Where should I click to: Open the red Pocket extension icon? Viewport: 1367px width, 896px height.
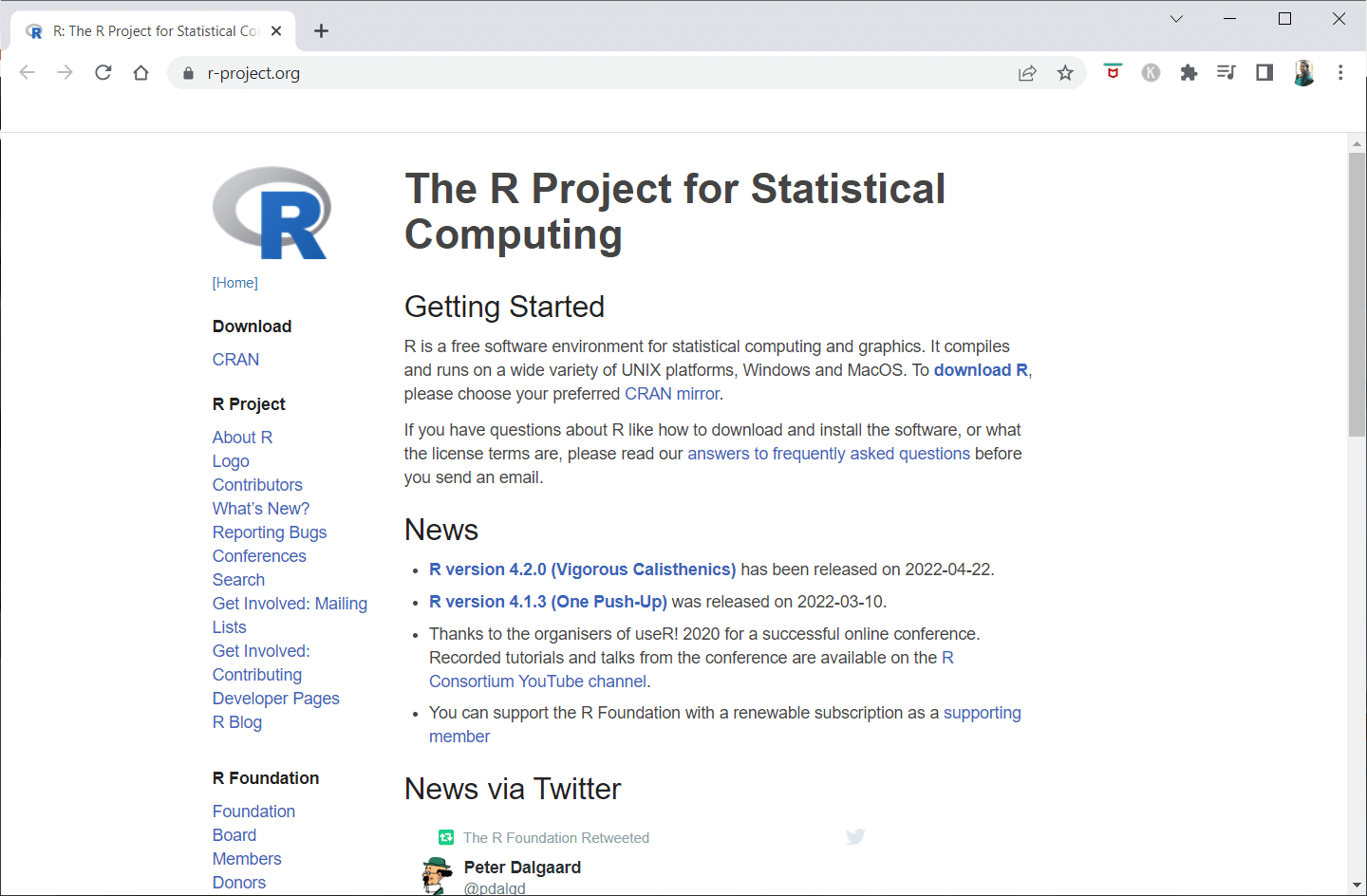(1113, 71)
